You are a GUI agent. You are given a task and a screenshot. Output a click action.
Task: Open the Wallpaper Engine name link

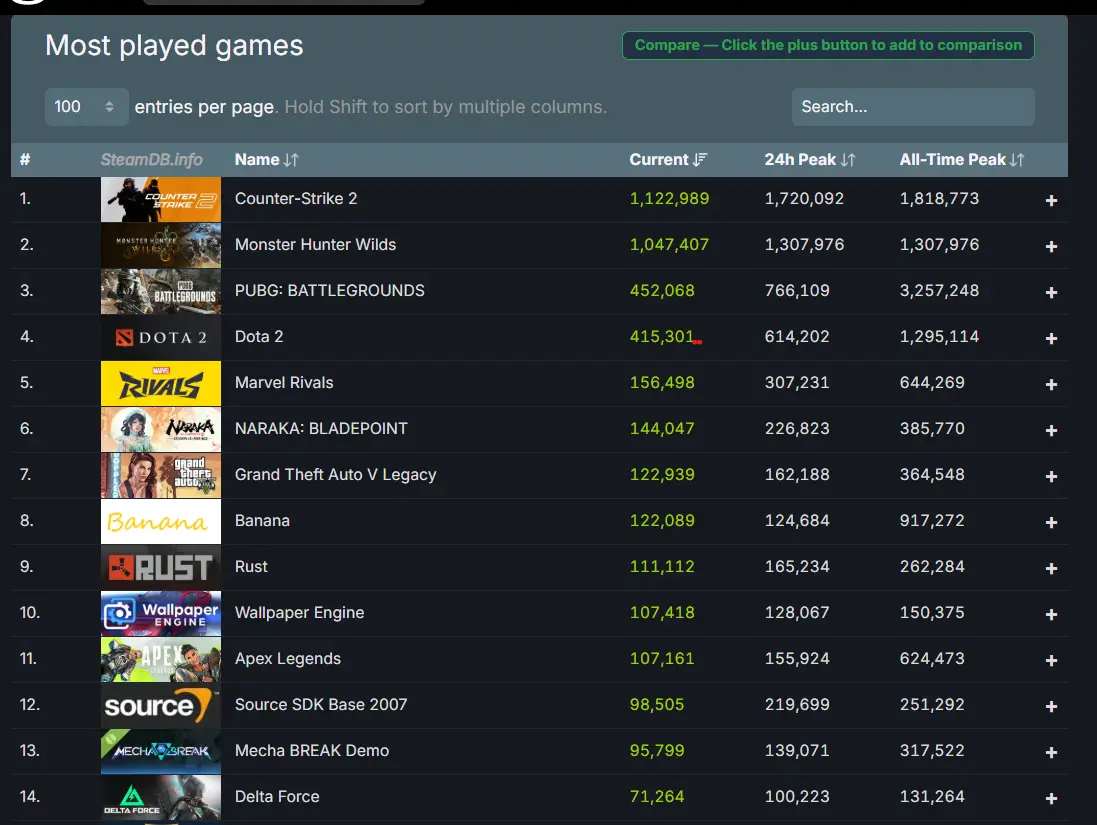[299, 613]
